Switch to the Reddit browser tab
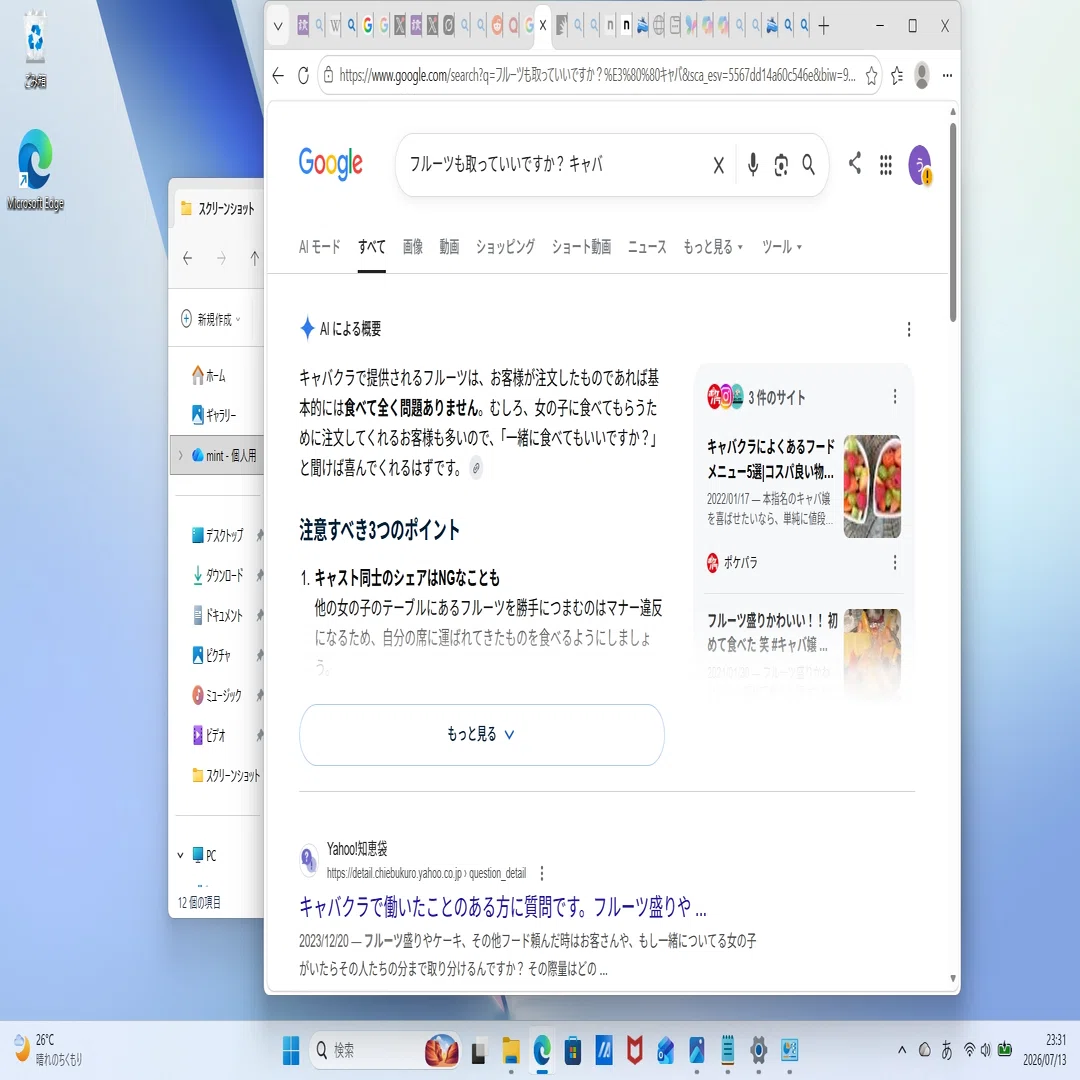Image resolution: width=1080 pixels, height=1080 pixels. pyautogui.click(x=497, y=26)
